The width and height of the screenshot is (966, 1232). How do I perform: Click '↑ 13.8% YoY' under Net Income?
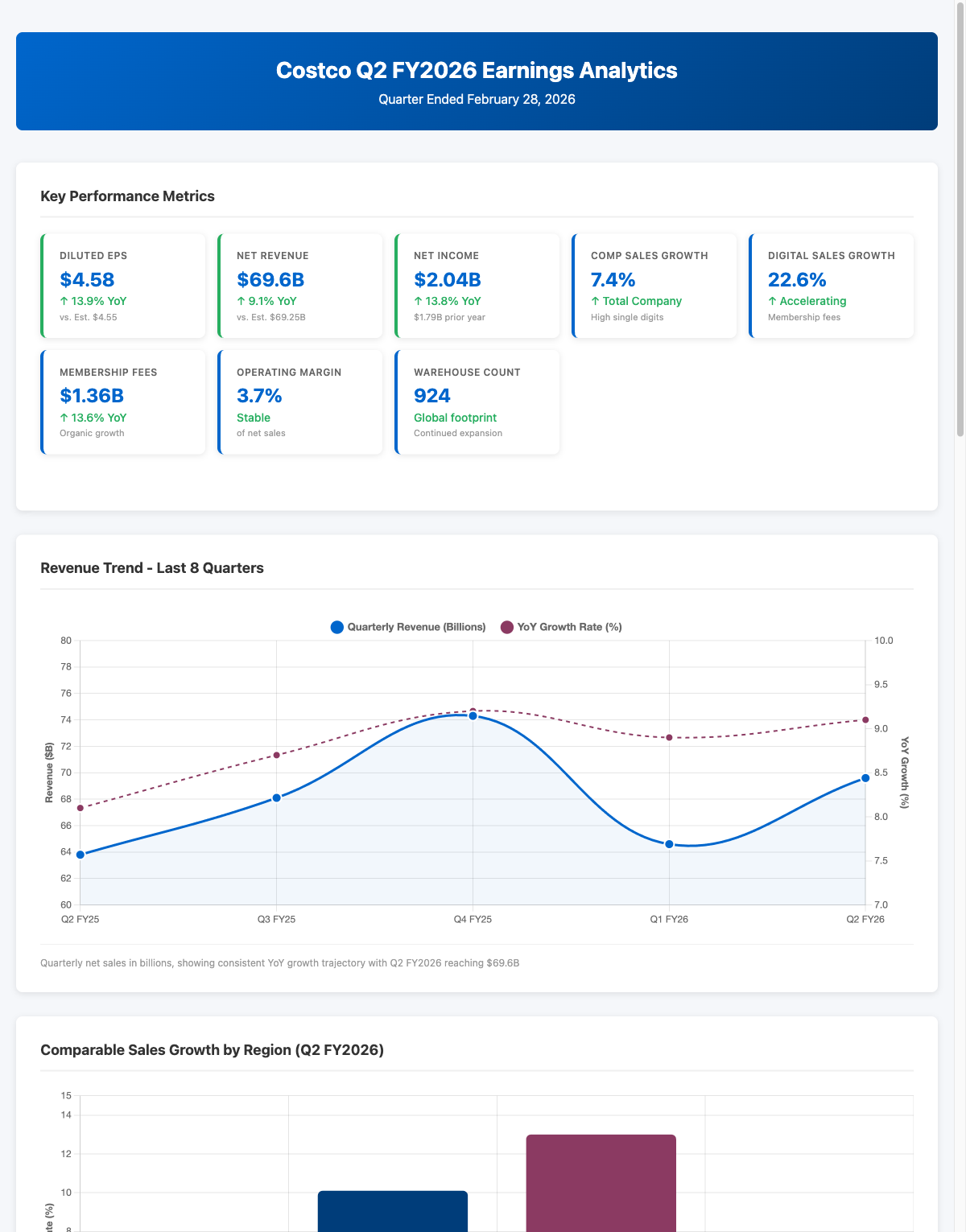pos(448,301)
